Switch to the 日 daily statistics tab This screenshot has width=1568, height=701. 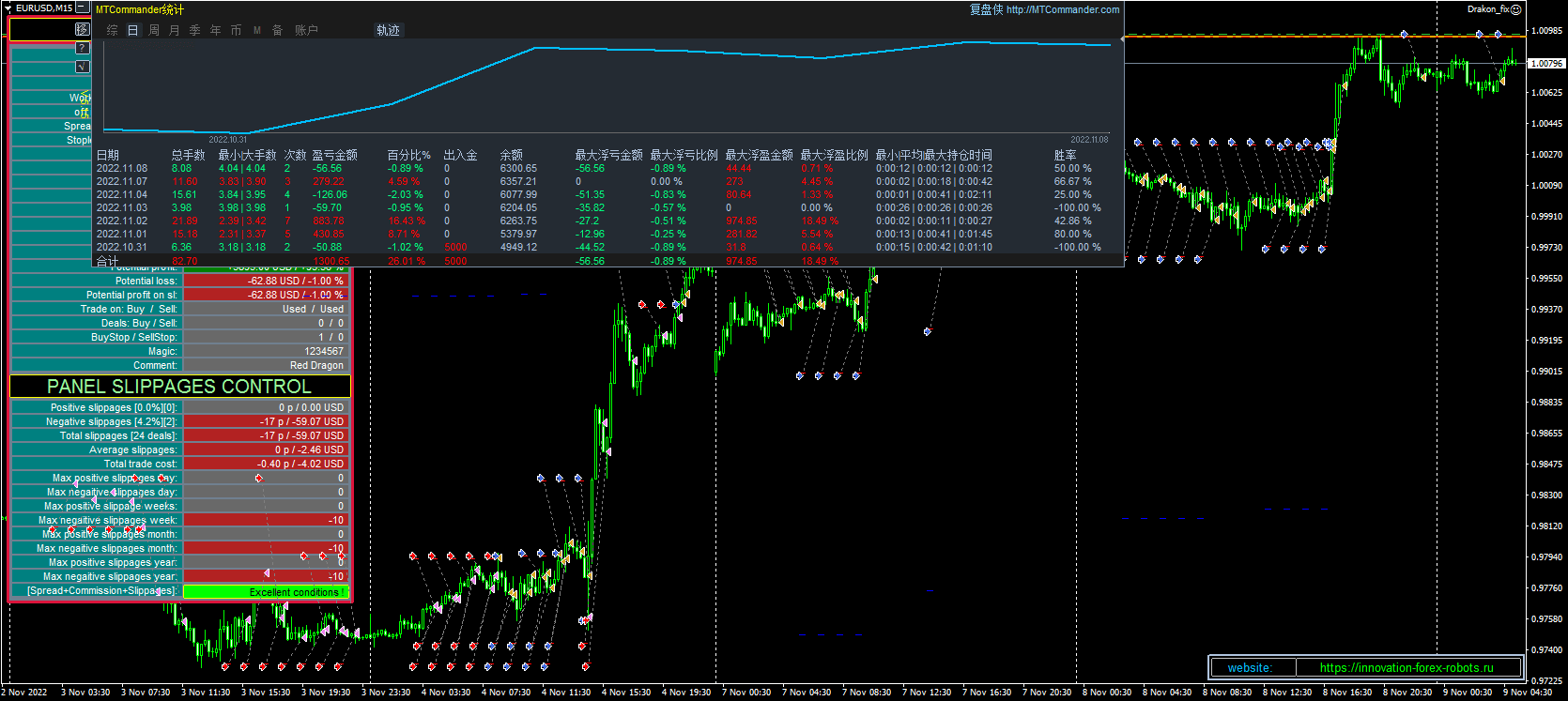[x=133, y=30]
